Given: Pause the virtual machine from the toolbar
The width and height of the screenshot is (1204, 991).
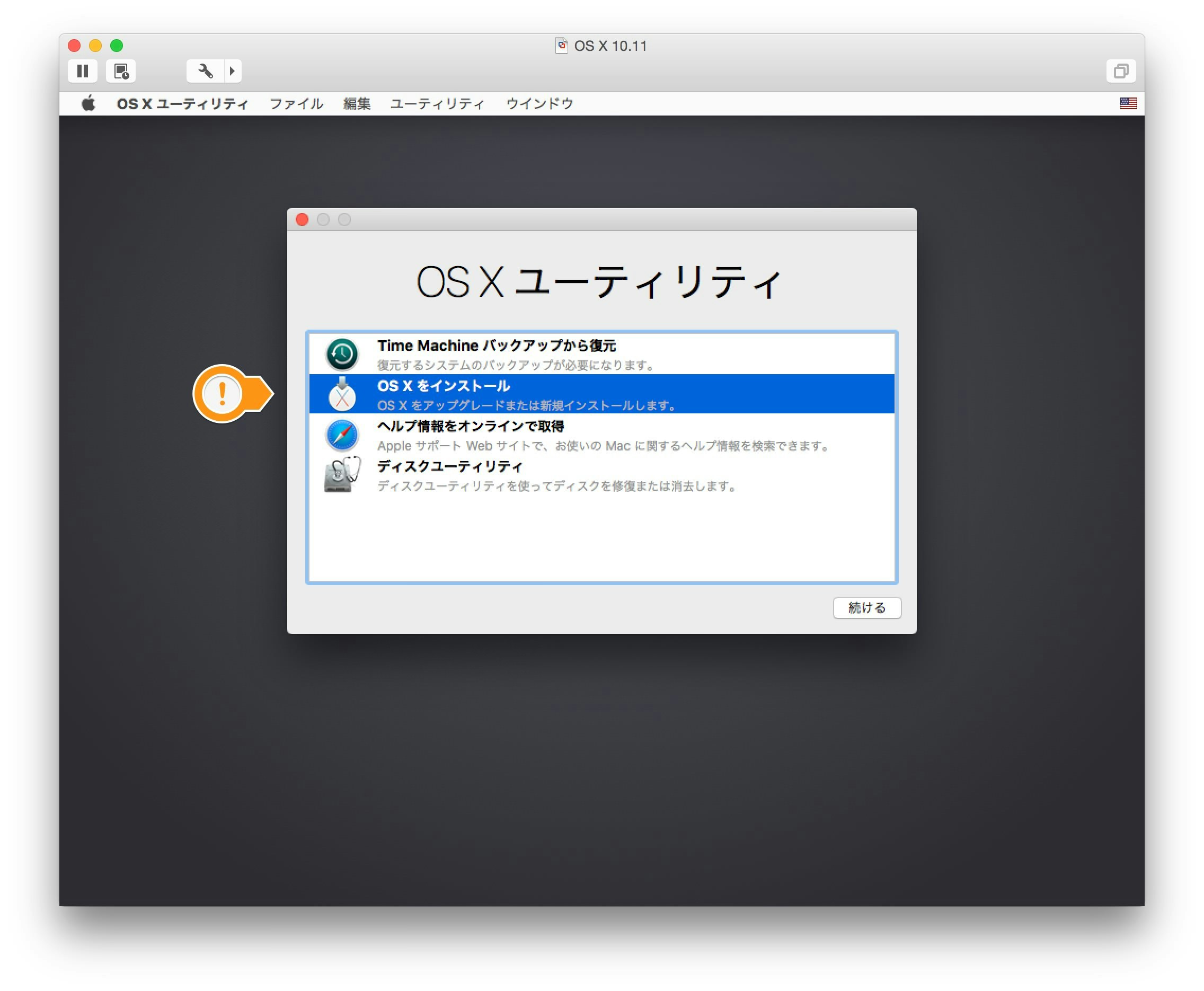Looking at the screenshot, I should [x=82, y=71].
